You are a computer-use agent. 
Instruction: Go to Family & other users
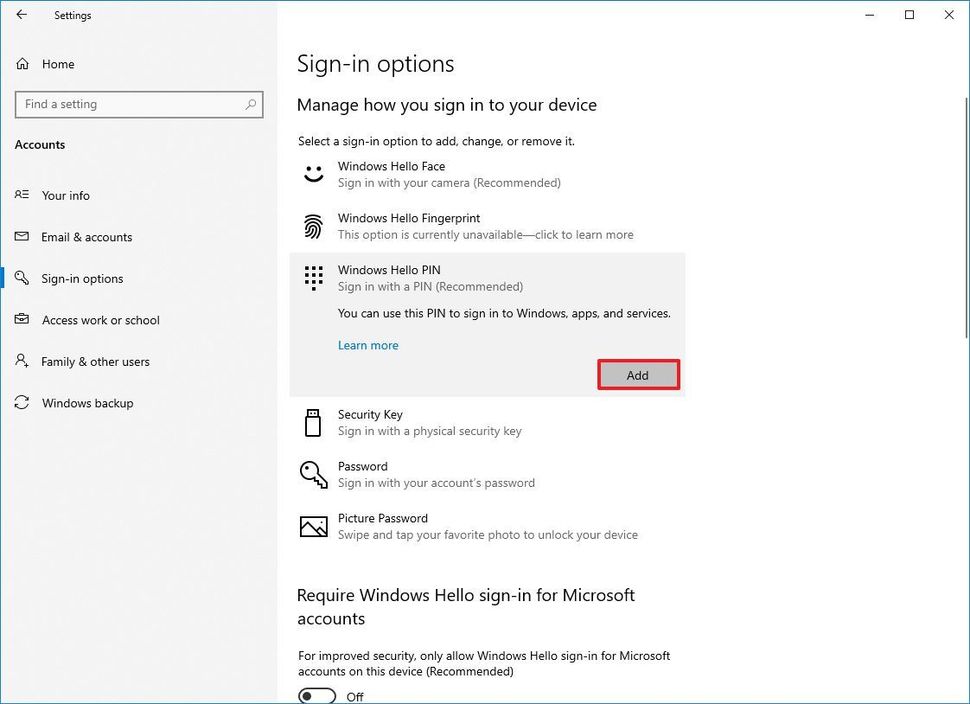[95, 362]
